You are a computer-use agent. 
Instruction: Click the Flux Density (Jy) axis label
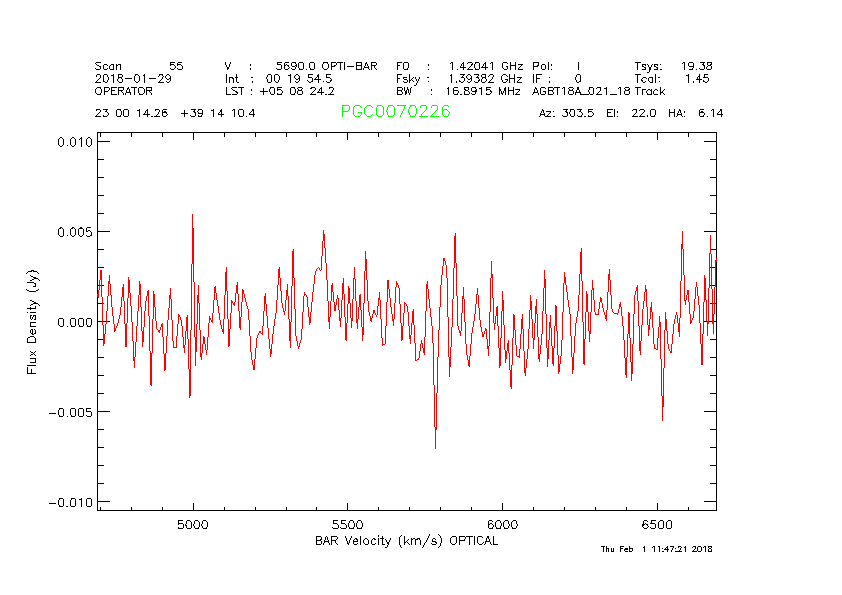(32, 324)
